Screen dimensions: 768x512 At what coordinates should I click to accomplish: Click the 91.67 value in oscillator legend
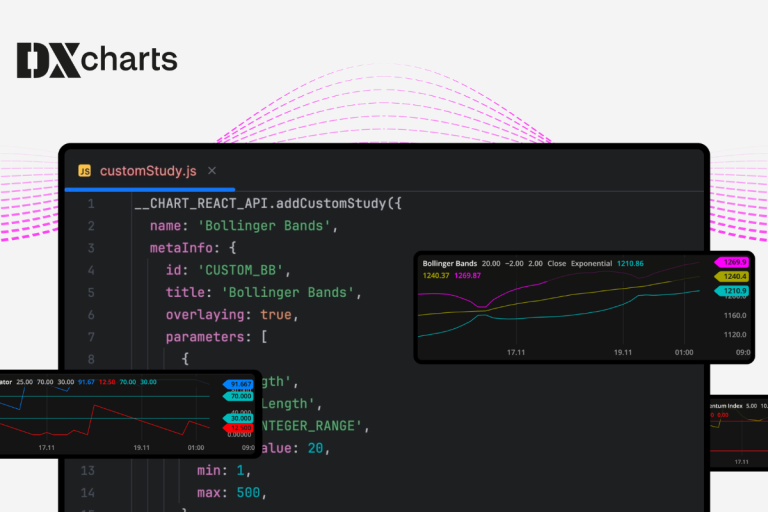click(86, 382)
